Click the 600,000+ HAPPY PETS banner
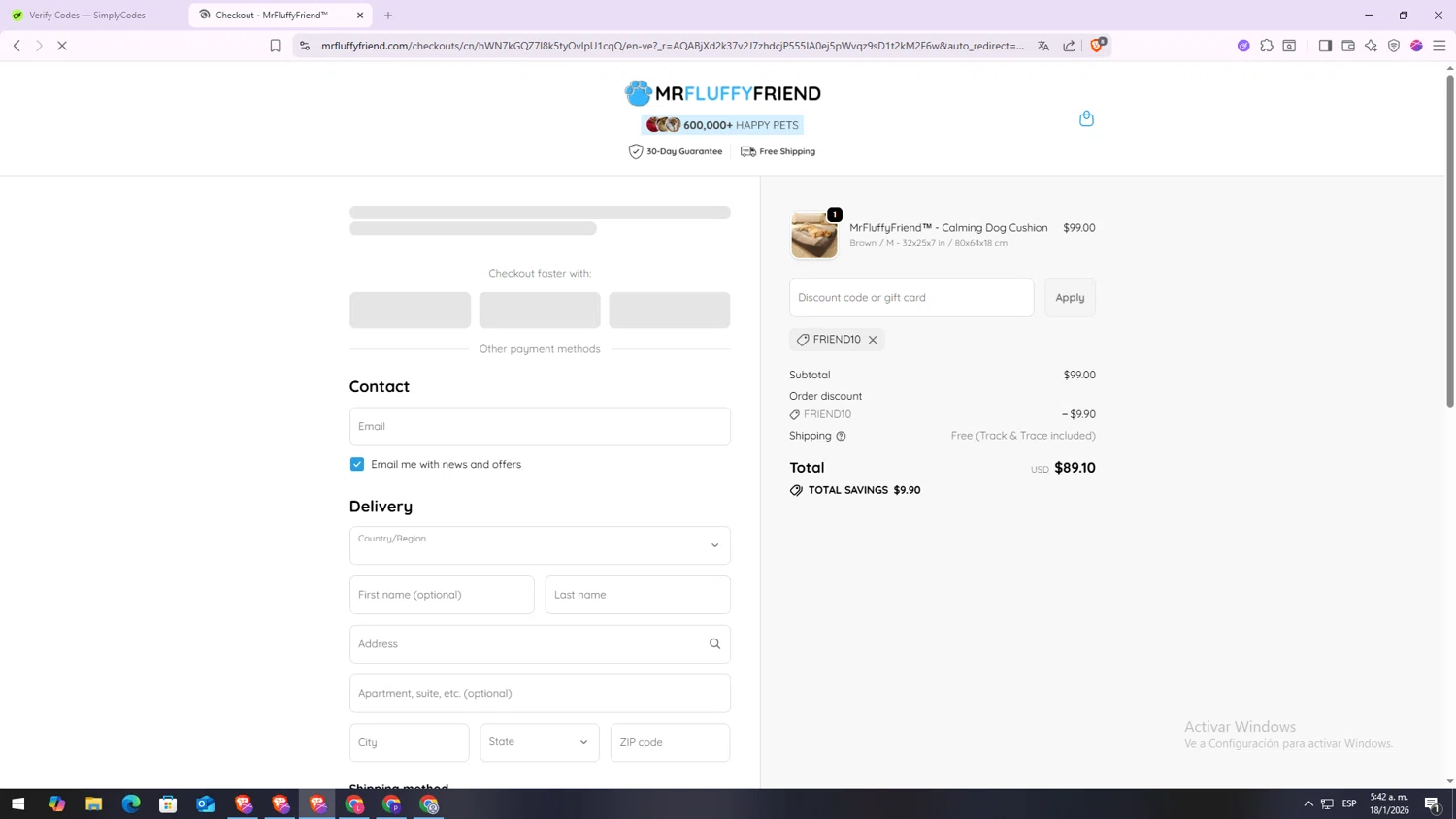Viewport: 1456px width, 819px height. 722,125
